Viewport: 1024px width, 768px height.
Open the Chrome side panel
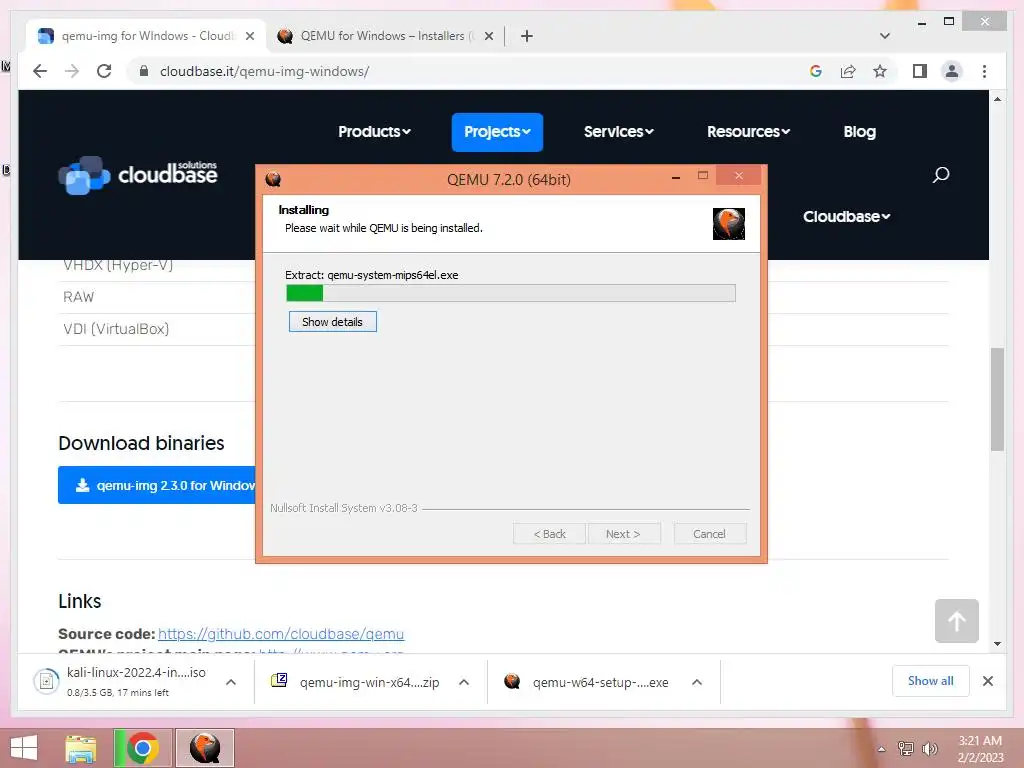tap(920, 71)
